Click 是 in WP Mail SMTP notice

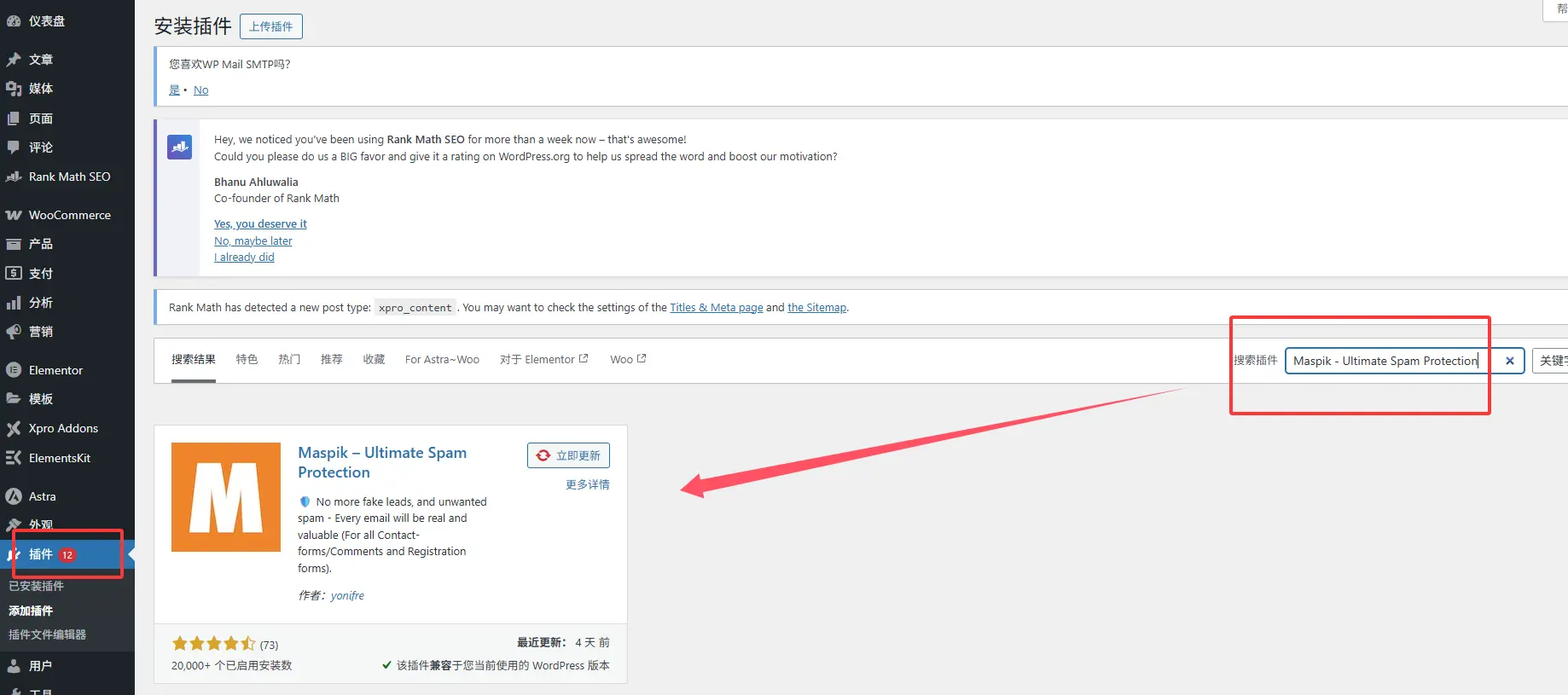pos(174,90)
